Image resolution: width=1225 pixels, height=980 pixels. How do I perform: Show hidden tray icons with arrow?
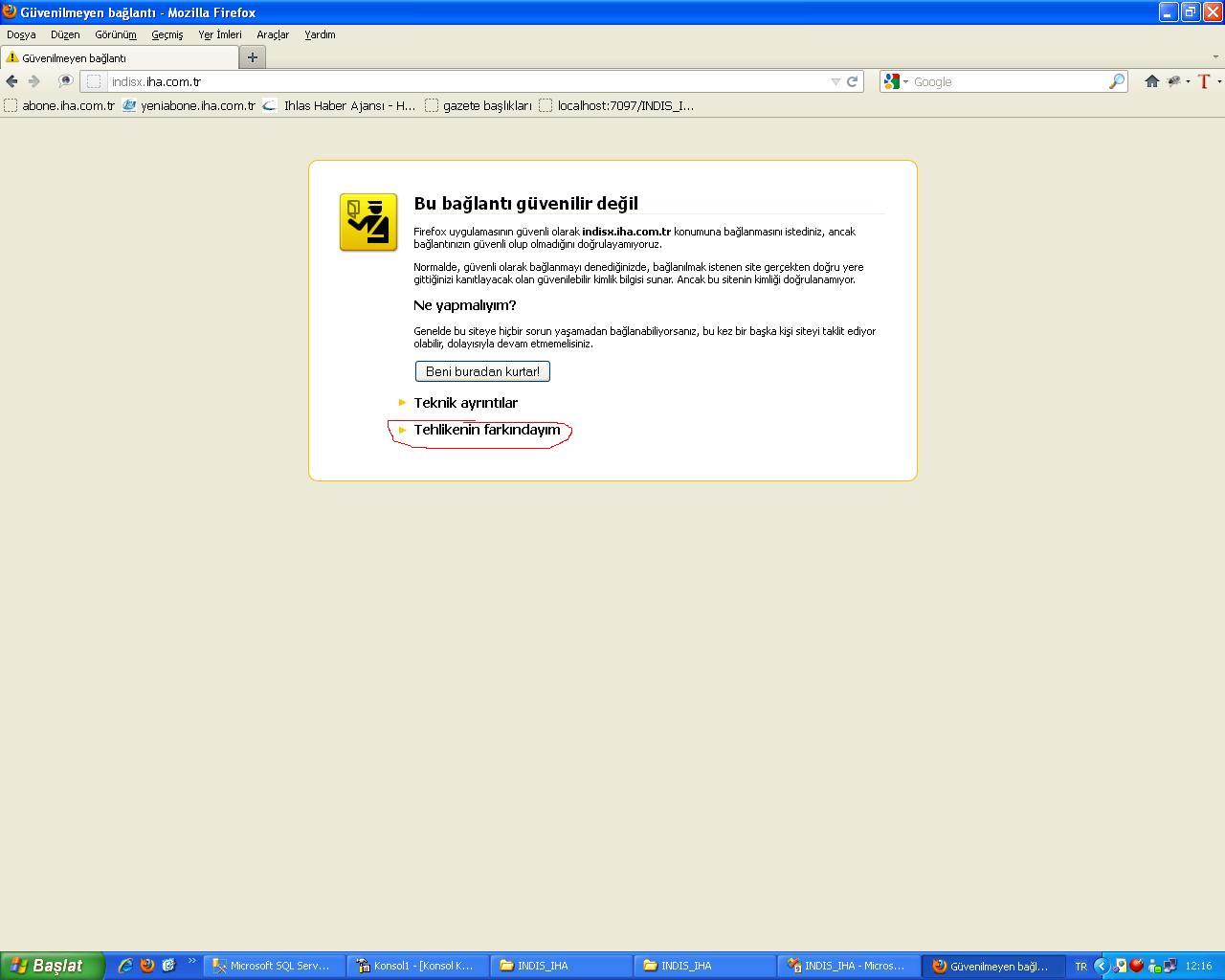click(x=1101, y=966)
